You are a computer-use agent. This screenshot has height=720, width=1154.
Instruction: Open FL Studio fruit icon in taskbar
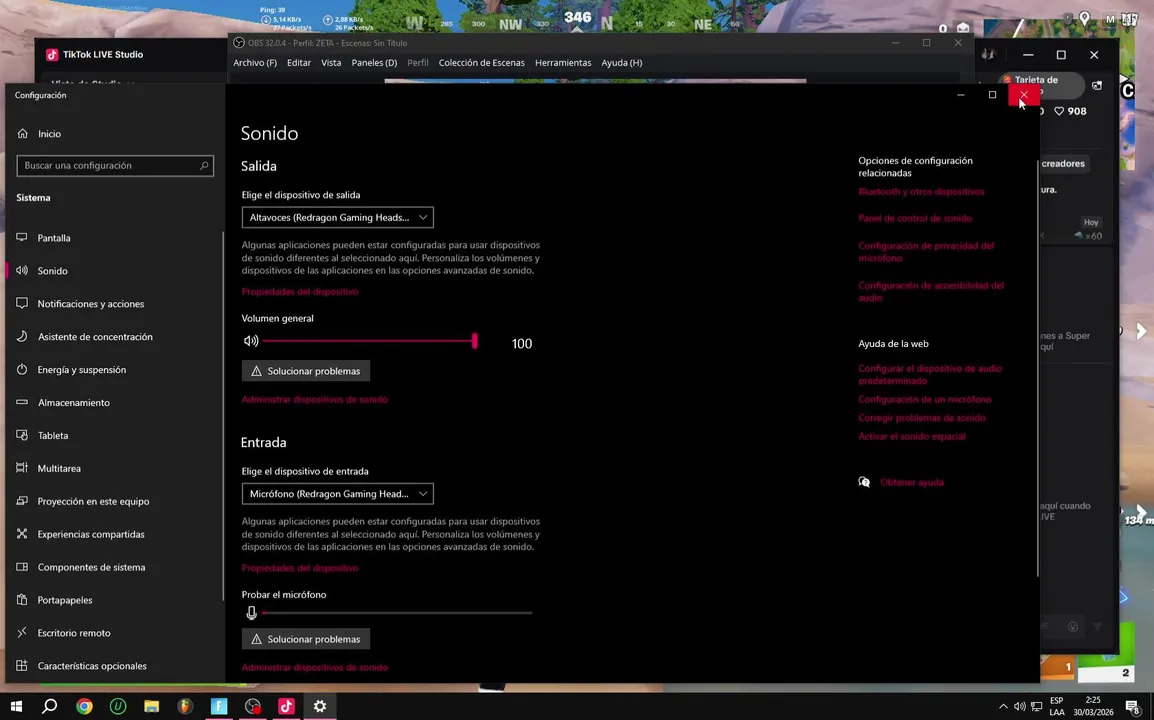tap(185, 706)
